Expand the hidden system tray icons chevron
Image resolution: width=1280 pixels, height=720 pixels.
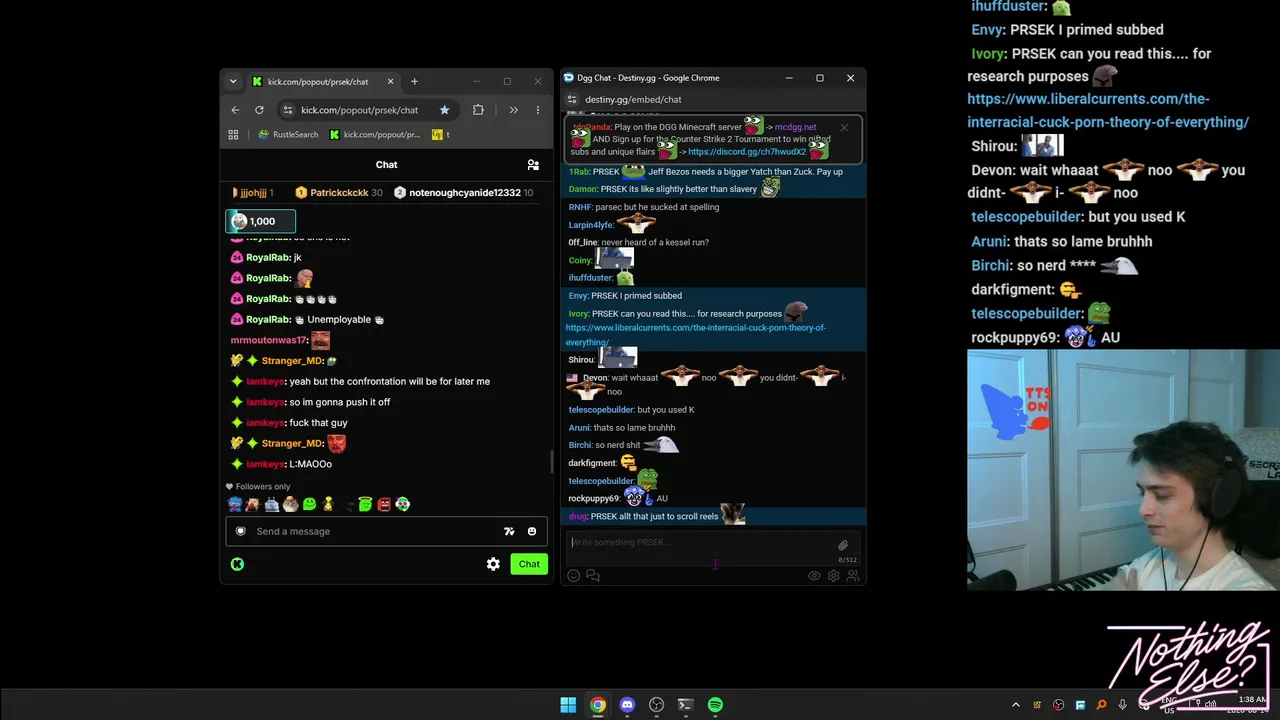(1016, 705)
